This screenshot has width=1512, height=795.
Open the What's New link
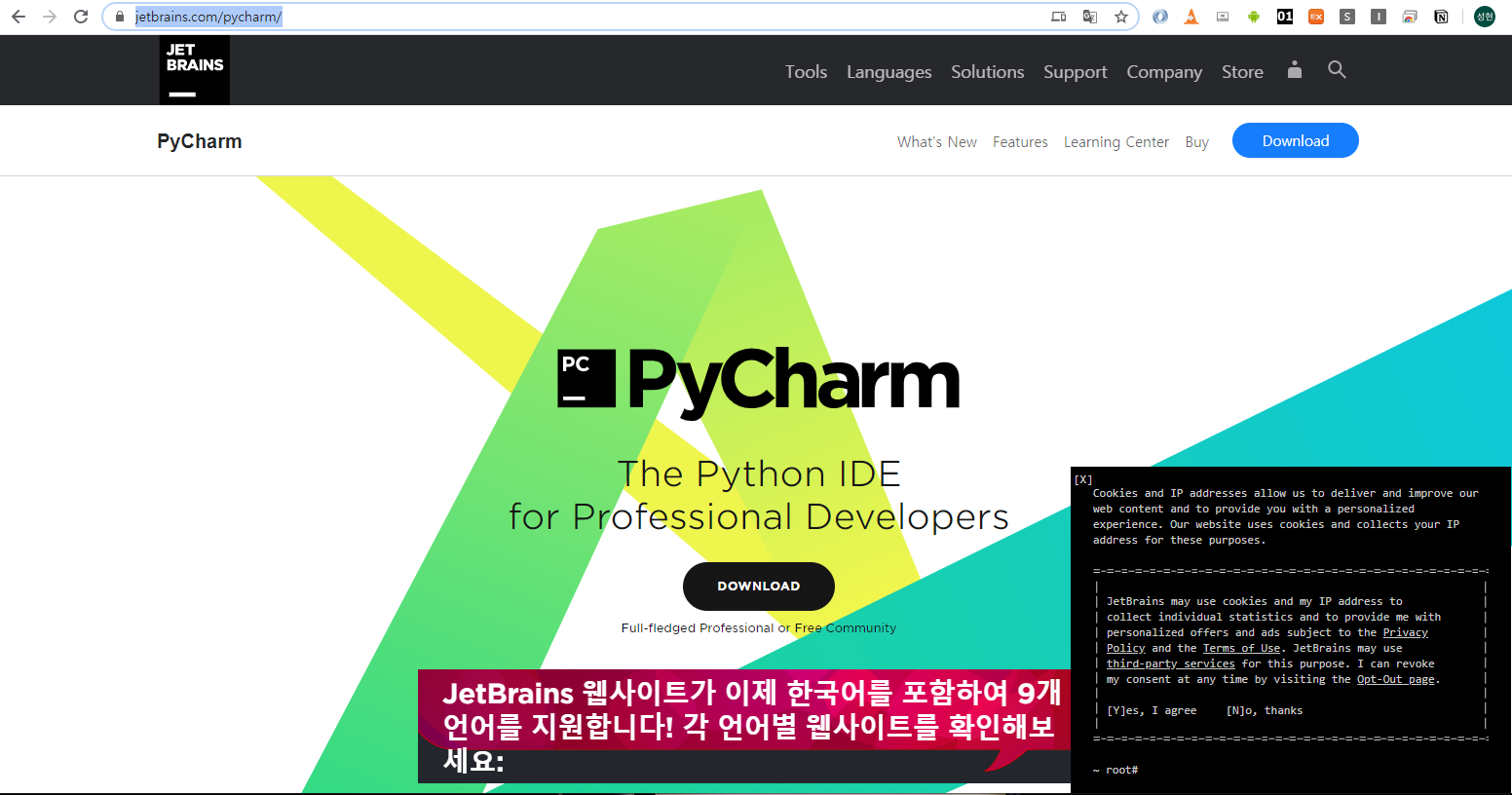pyautogui.click(x=937, y=142)
